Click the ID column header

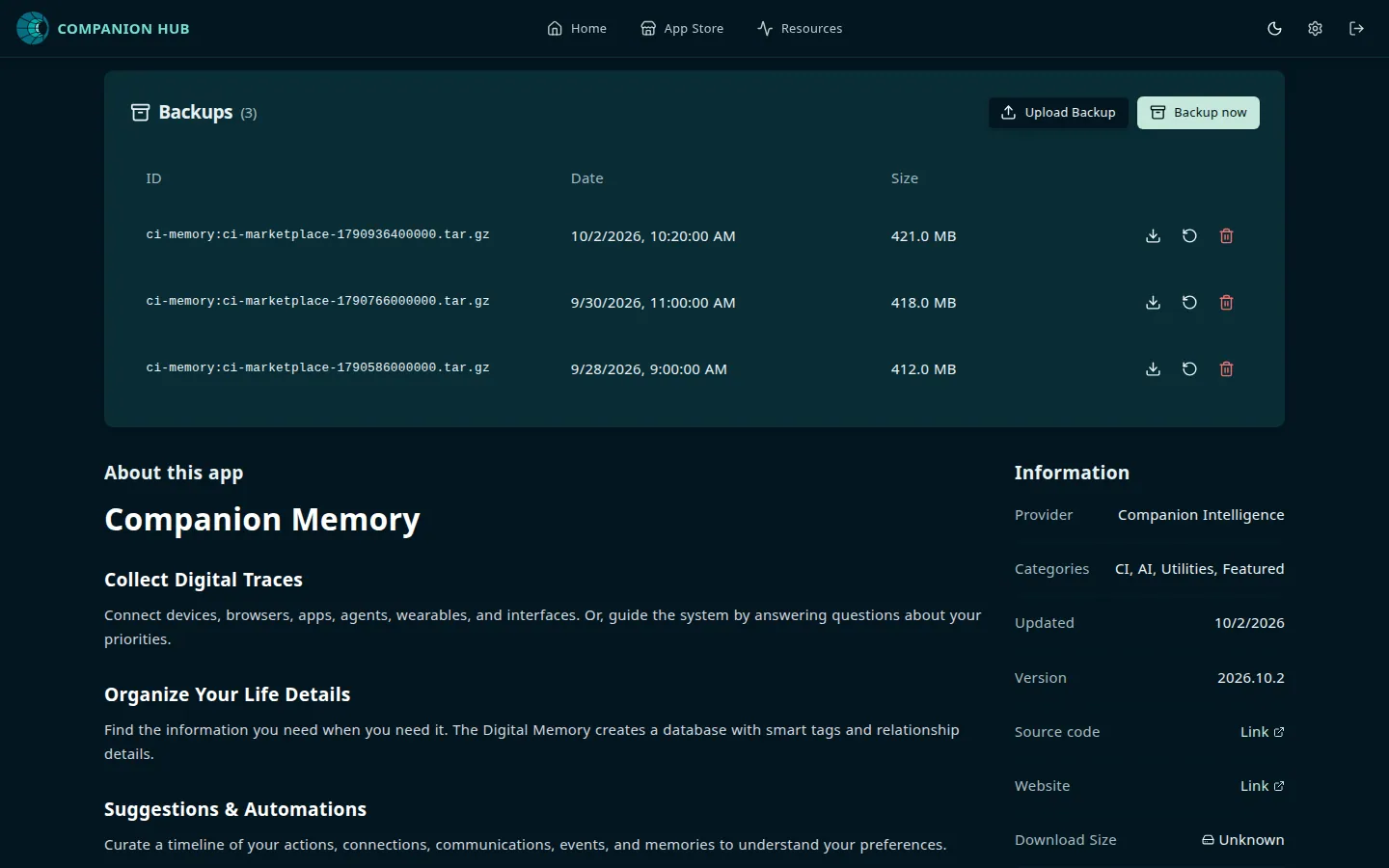point(153,178)
